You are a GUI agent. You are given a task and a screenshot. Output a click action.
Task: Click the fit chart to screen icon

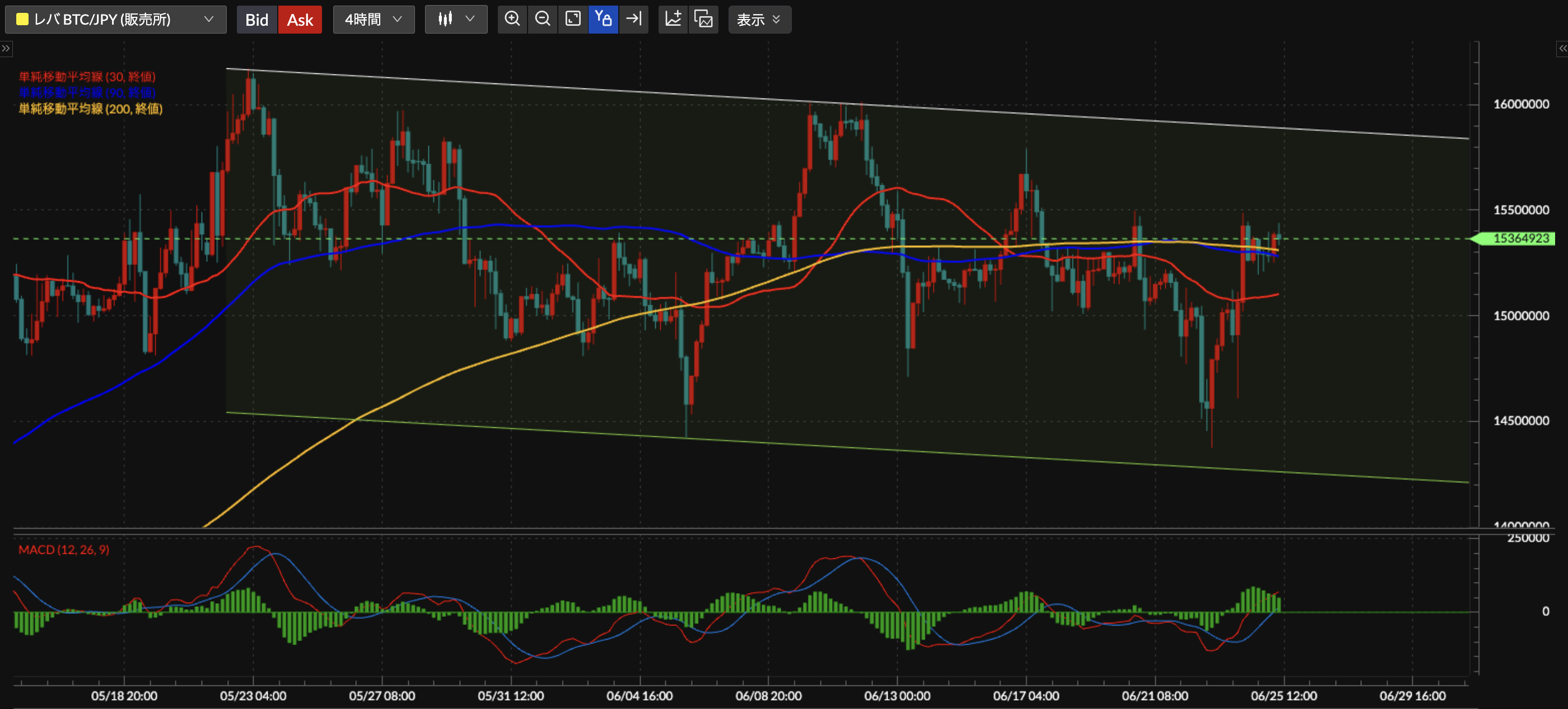573,20
